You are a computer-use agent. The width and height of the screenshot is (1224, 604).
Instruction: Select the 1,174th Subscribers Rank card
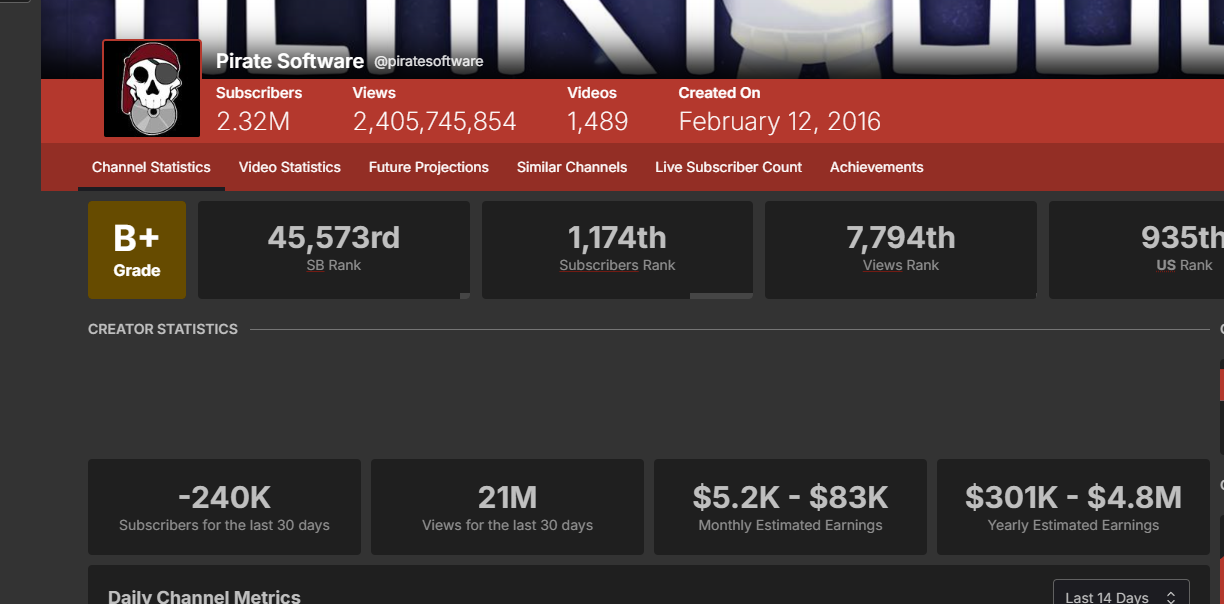[x=617, y=250]
